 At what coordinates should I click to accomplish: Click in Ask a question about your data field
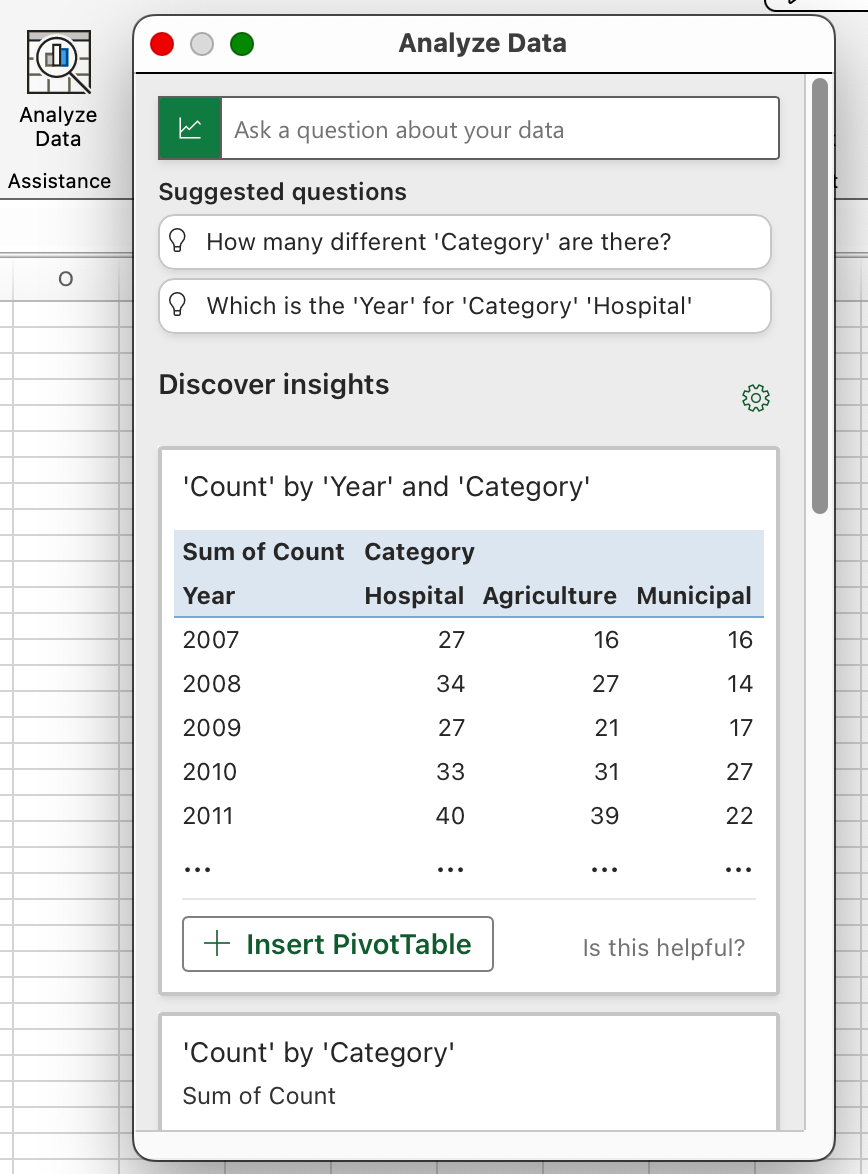click(500, 129)
